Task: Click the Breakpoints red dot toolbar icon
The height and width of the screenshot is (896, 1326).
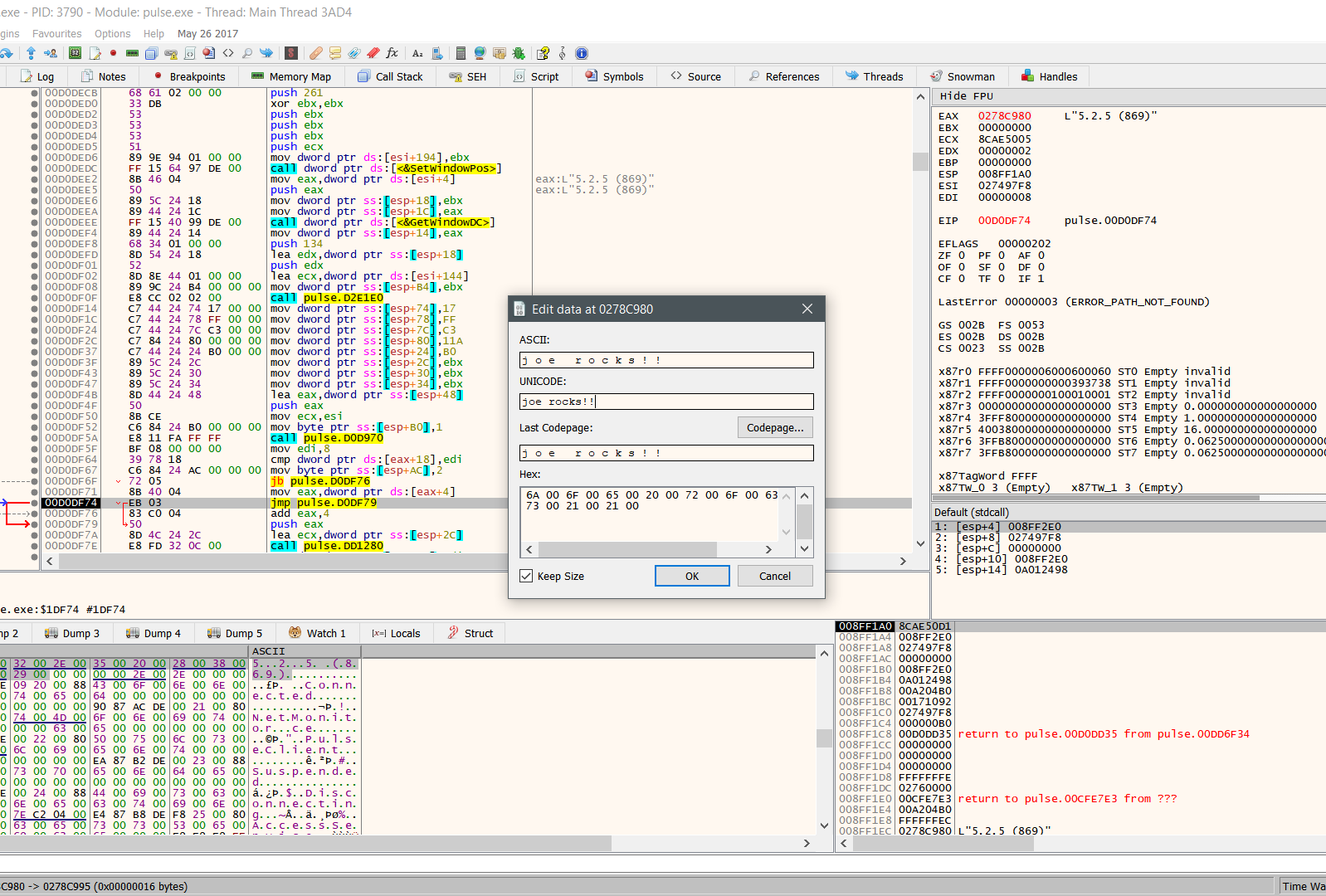Action: click(x=113, y=53)
